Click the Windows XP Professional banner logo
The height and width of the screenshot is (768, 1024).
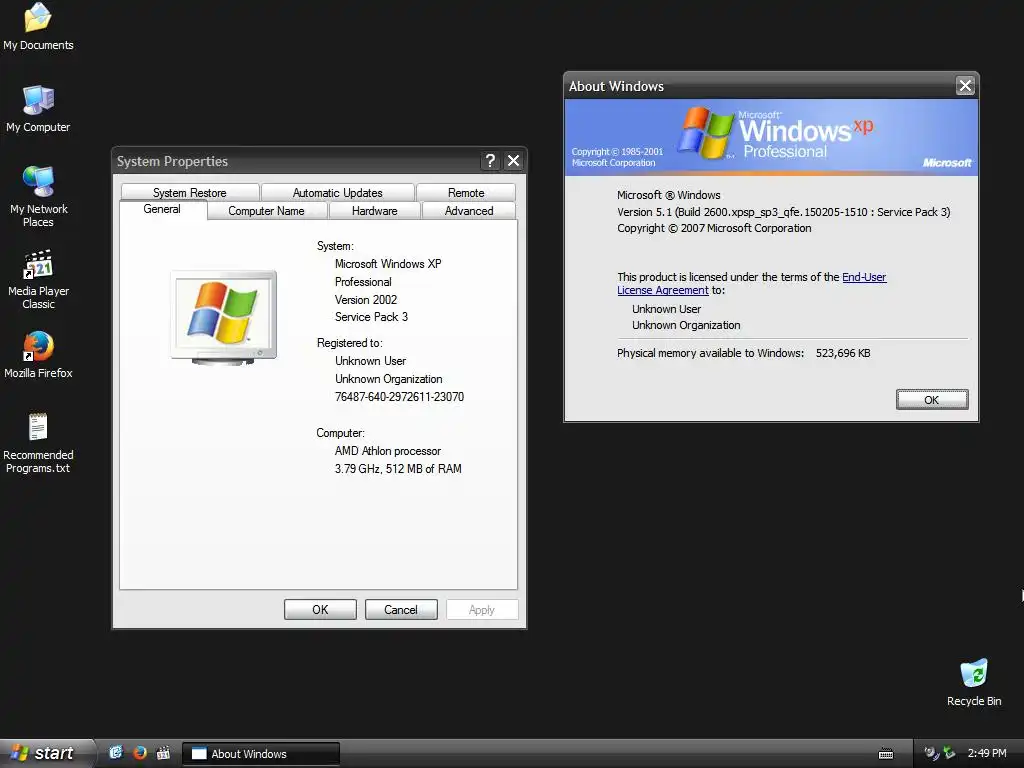775,134
